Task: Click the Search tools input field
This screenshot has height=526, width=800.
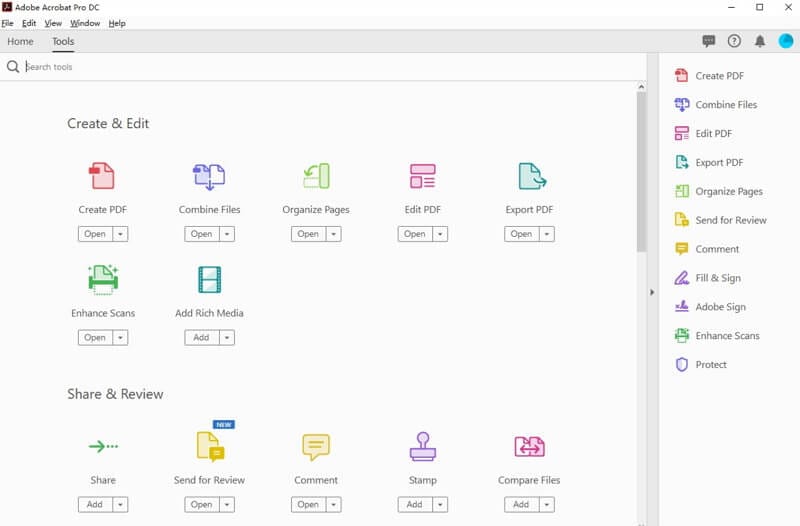Action: pos(332,67)
